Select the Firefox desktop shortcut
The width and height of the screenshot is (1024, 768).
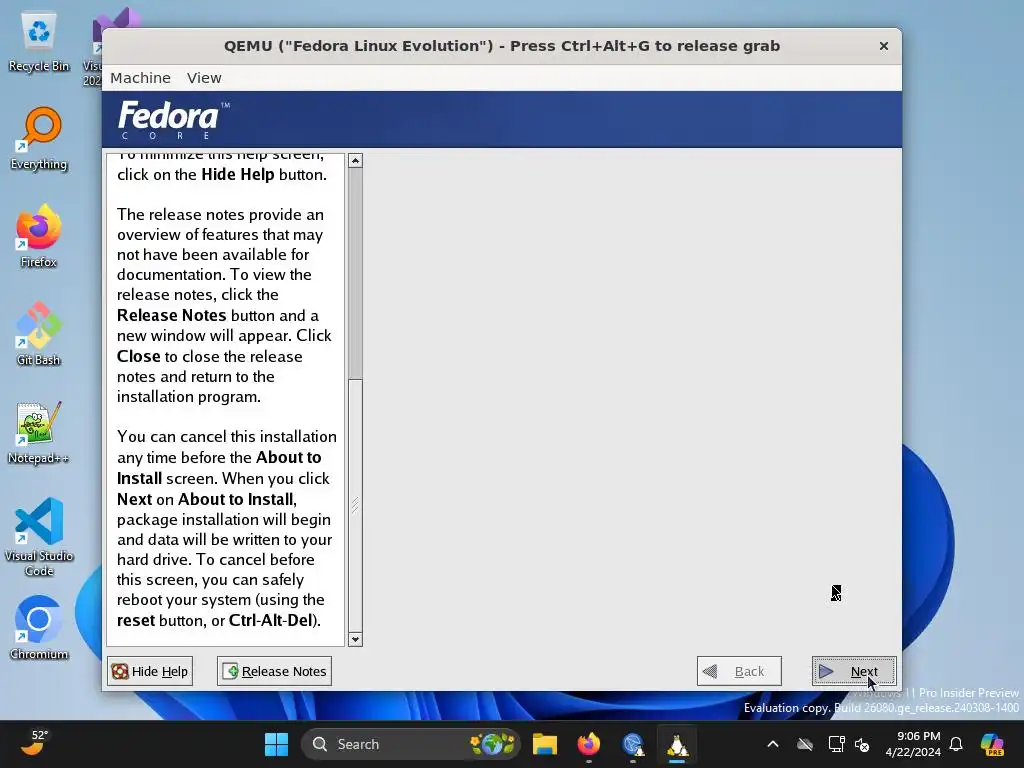39,237
